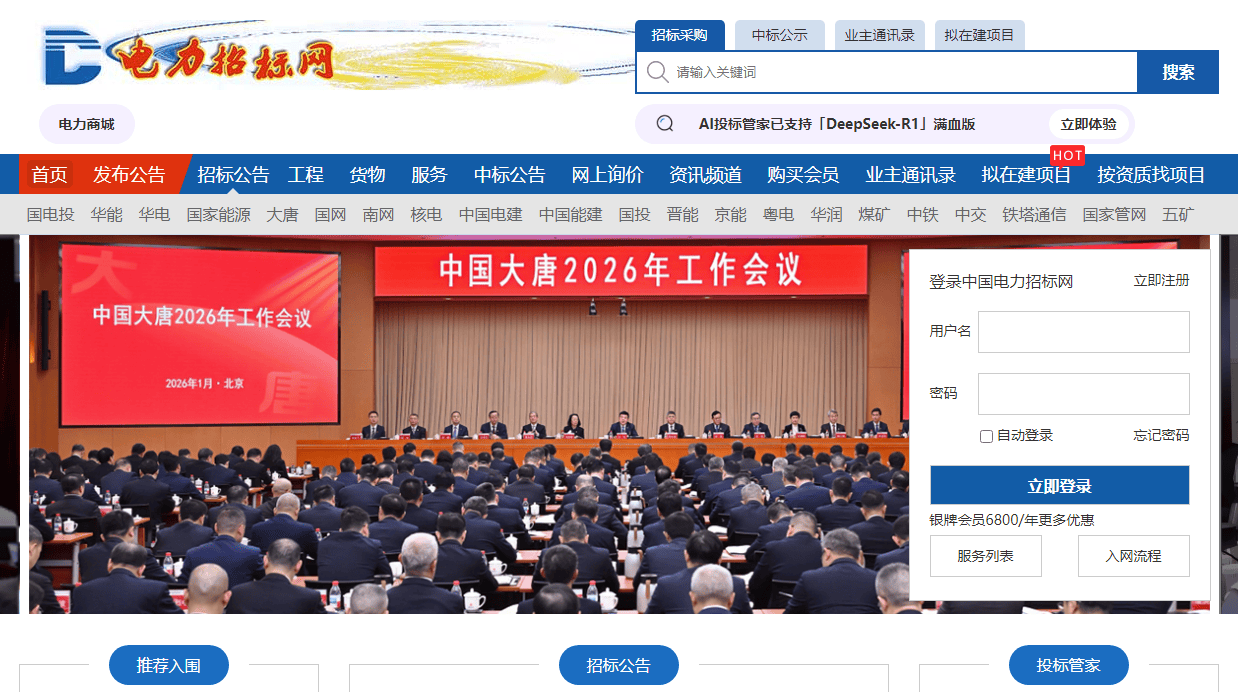
Task: Click the magnifier icon in search box
Action: [x=657, y=72]
